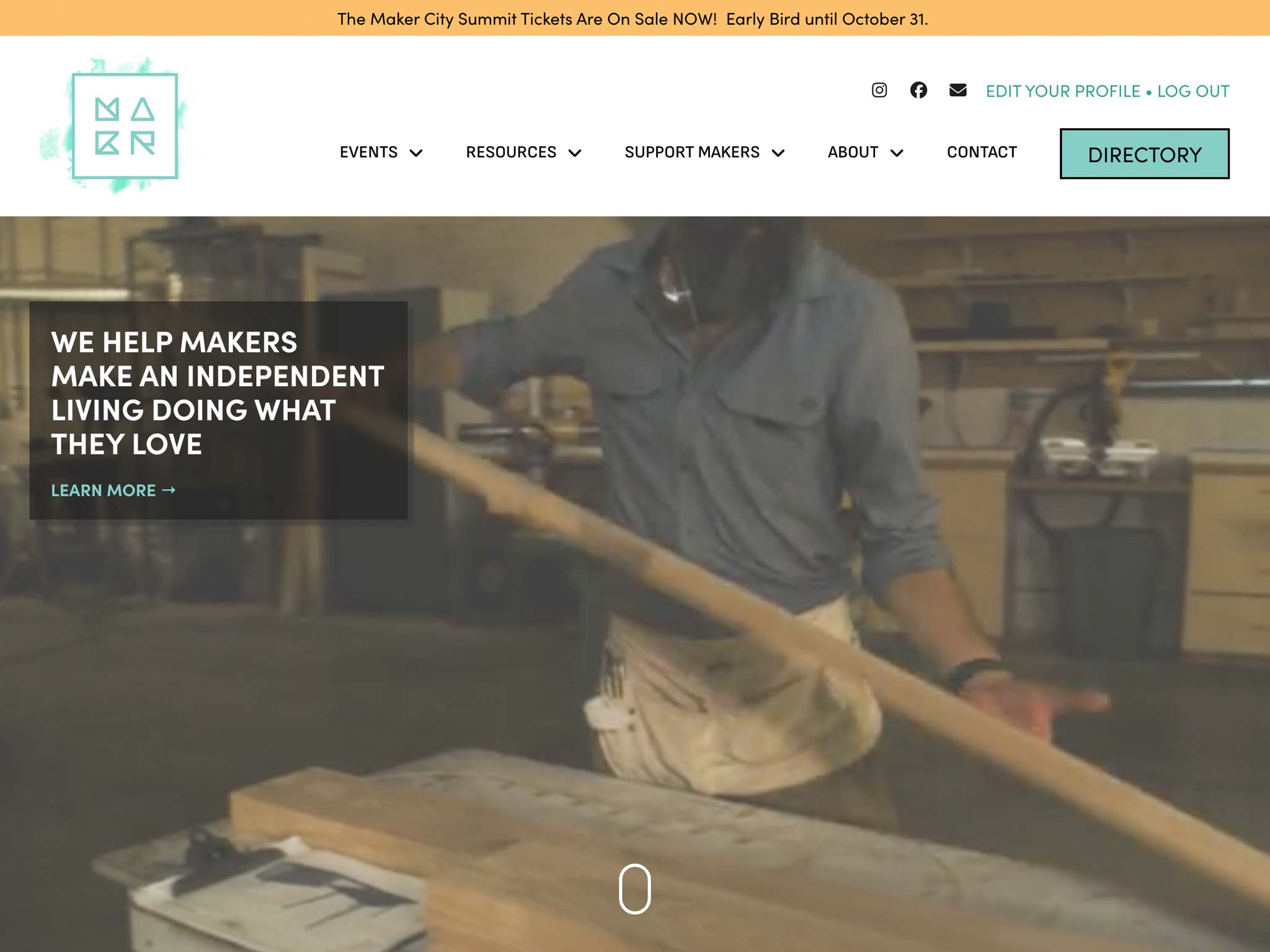Expand the Events chevron arrow
This screenshot has height=952, width=1270.
click(x=416, y=153)
